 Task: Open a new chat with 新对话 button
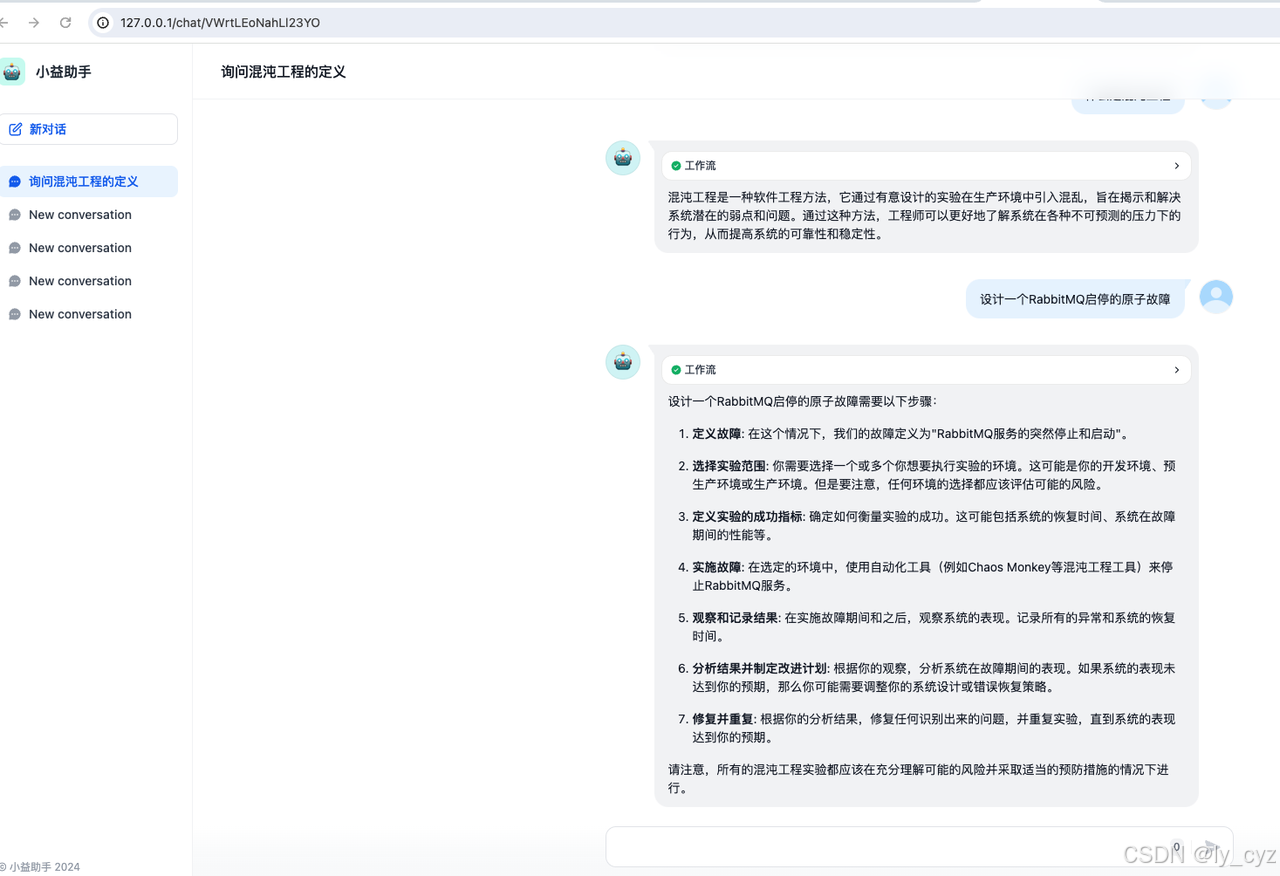point(89,128)
